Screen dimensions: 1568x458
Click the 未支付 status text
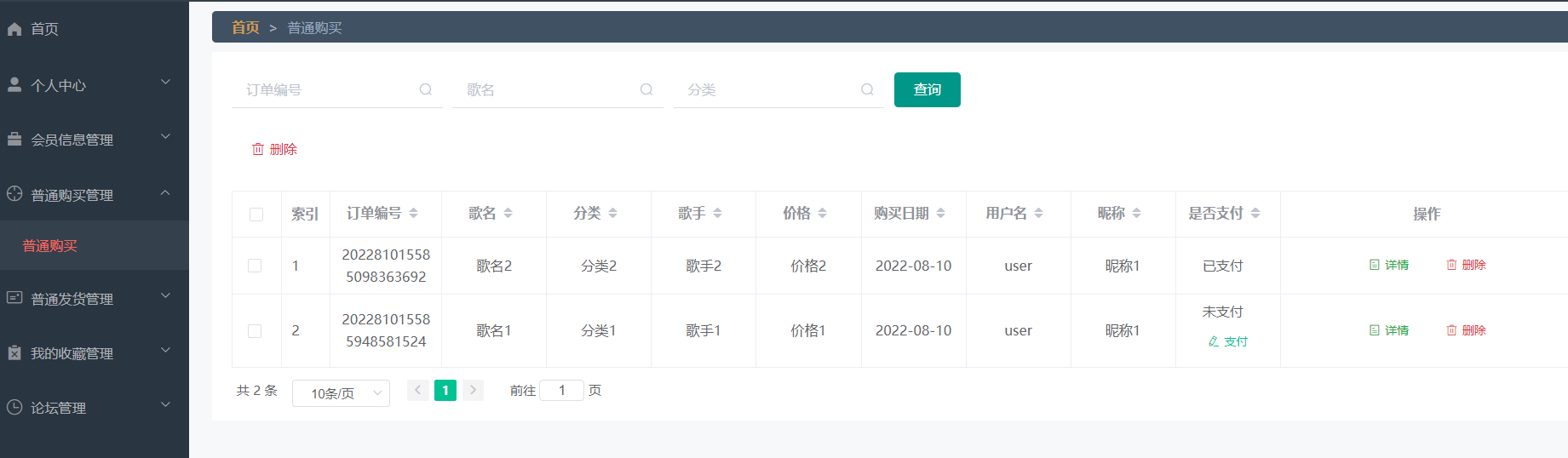[x=1223, y=312]
